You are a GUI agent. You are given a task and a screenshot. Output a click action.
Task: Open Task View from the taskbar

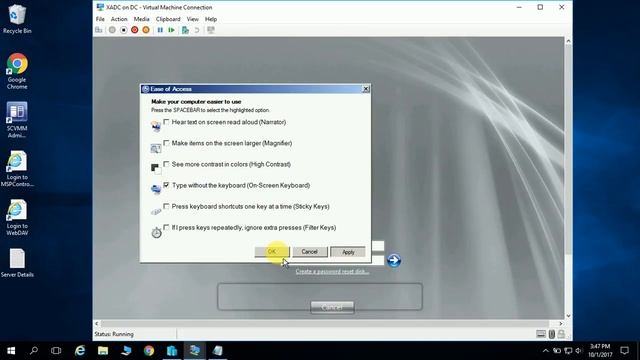[x=56, y=351]
